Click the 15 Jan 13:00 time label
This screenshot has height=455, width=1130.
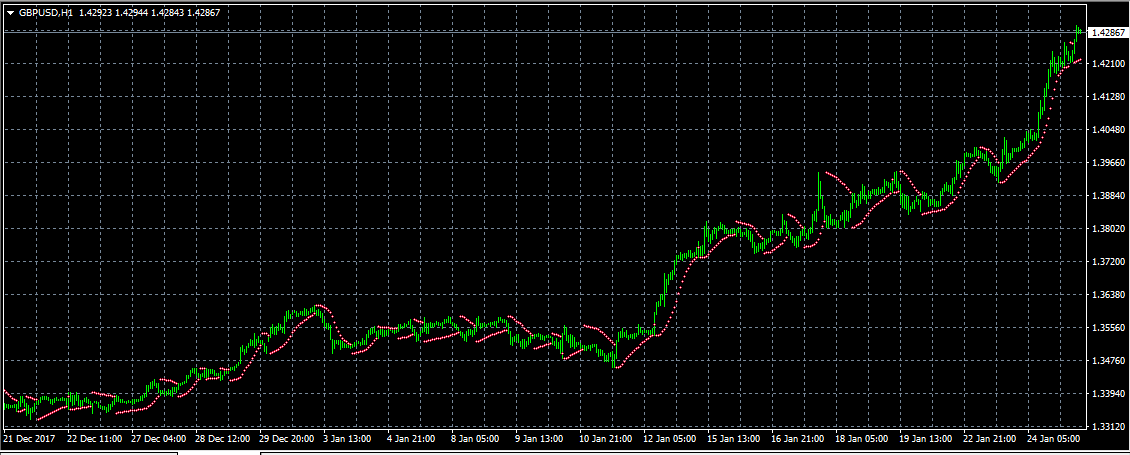point(733,438)
